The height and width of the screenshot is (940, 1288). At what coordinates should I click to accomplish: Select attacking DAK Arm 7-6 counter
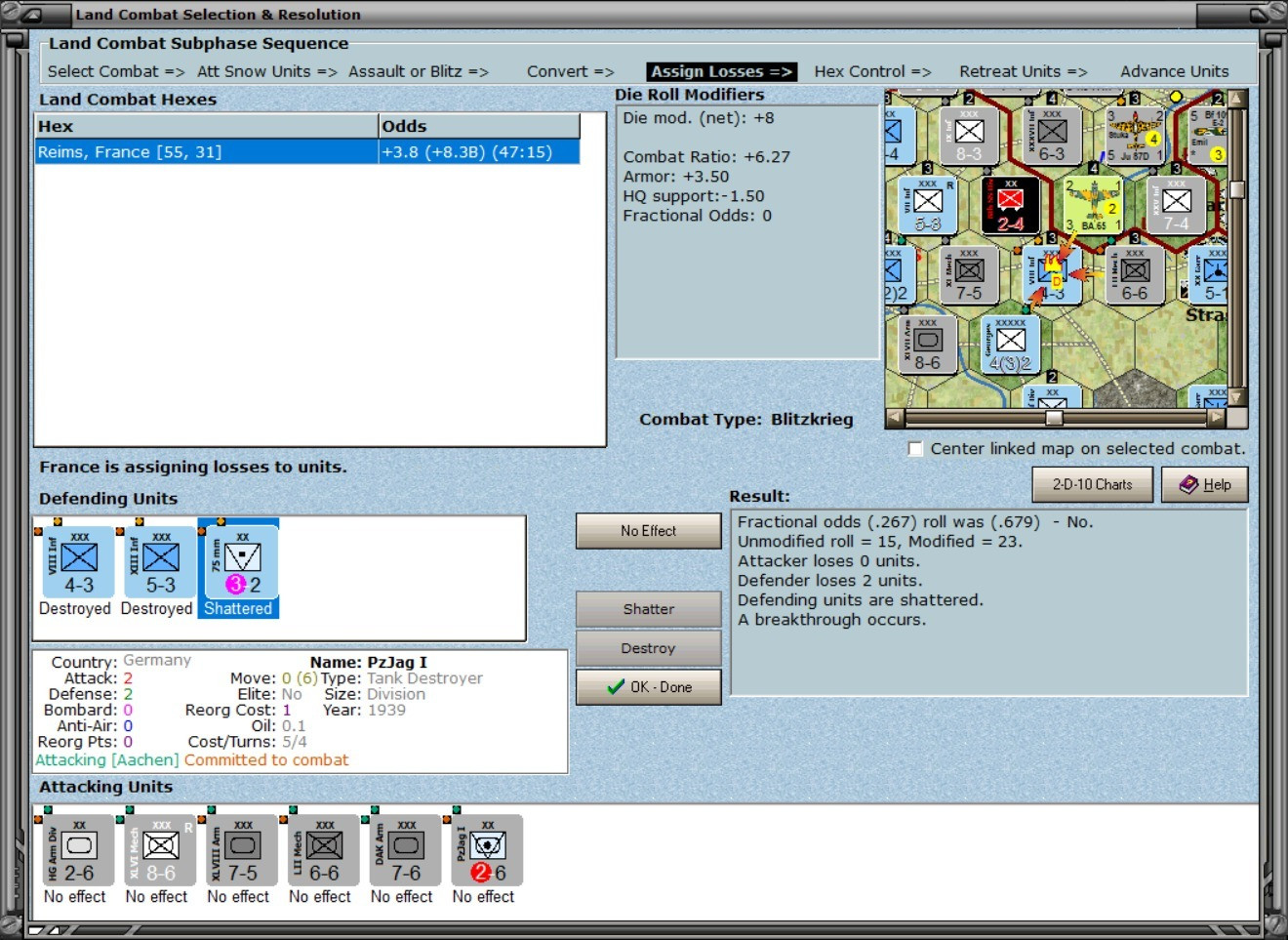coord(406,850)
